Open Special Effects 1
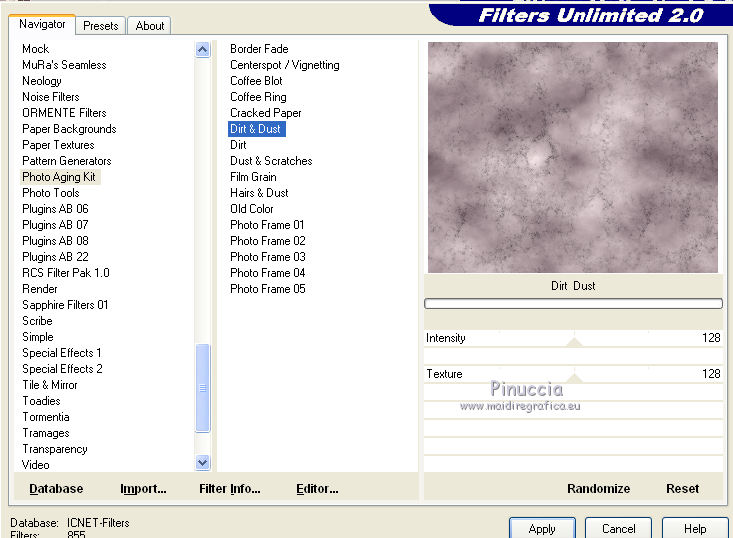This screenshot has width=733, height=538. click(x=62, y=353)
